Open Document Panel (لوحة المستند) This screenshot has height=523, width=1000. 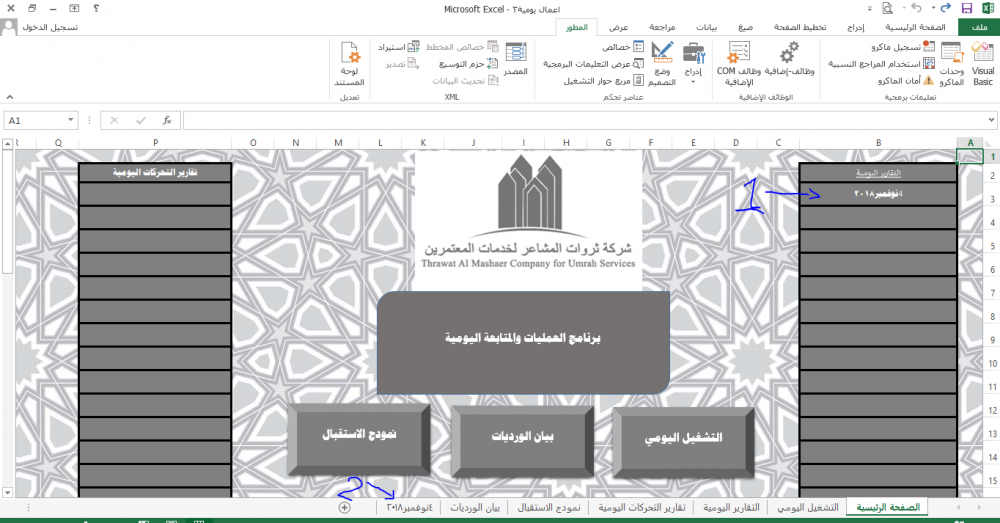[x=349, y=64]
